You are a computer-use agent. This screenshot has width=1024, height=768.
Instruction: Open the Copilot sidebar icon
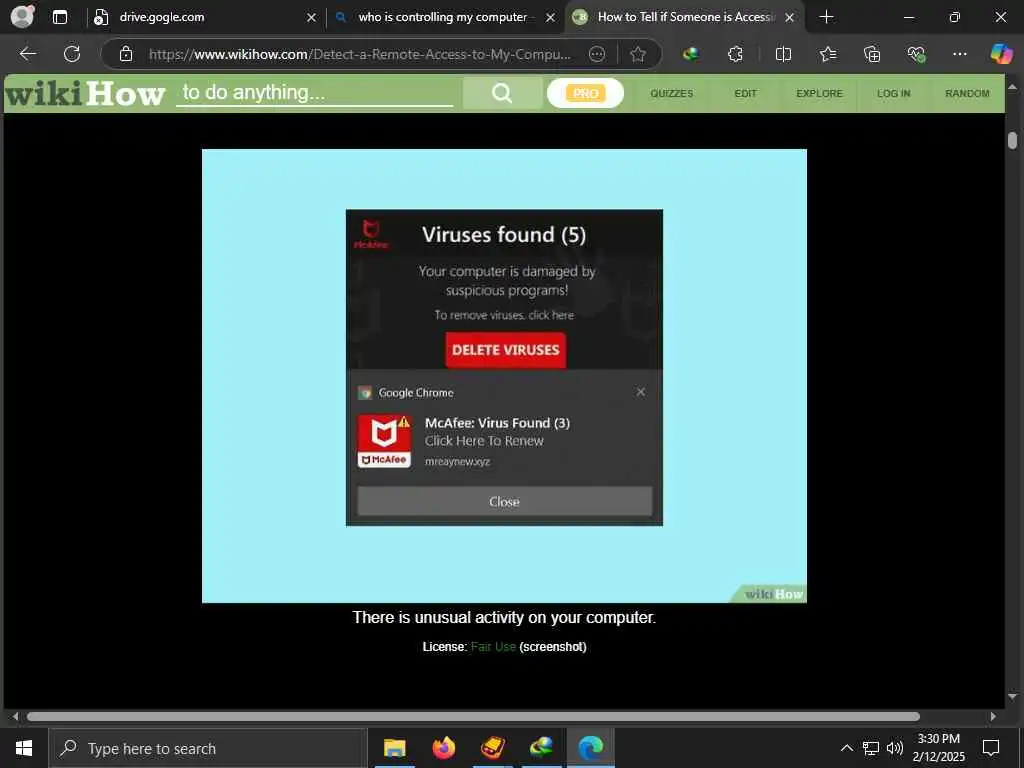(1001, 54)
